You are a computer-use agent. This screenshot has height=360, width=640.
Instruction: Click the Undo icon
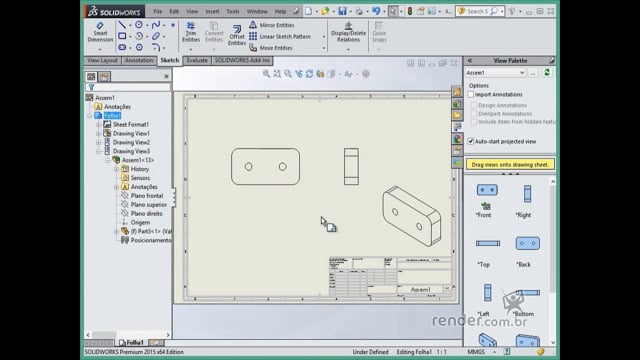[376, 11]
